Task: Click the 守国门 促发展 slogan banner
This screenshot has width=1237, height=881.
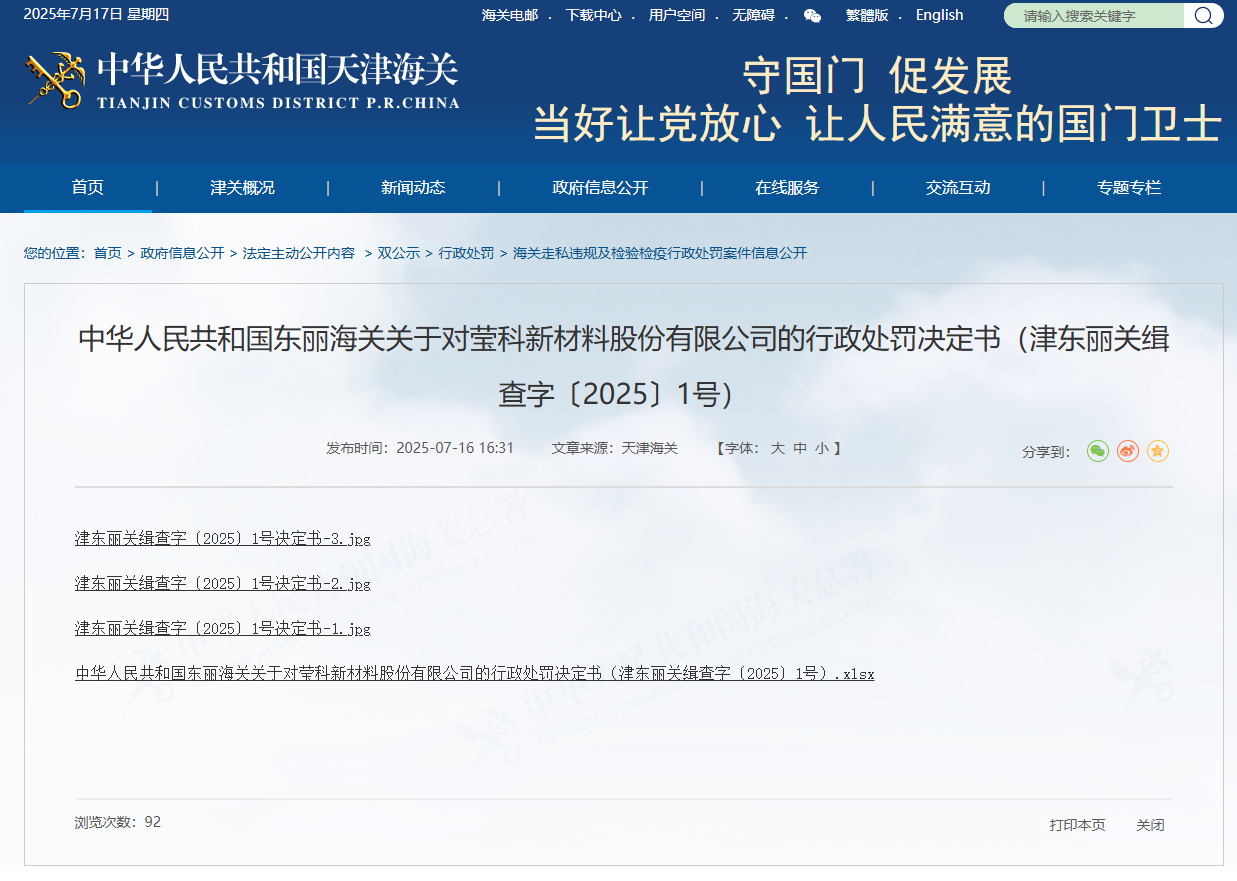Action: pyautogui.click(x=877, y=100)
